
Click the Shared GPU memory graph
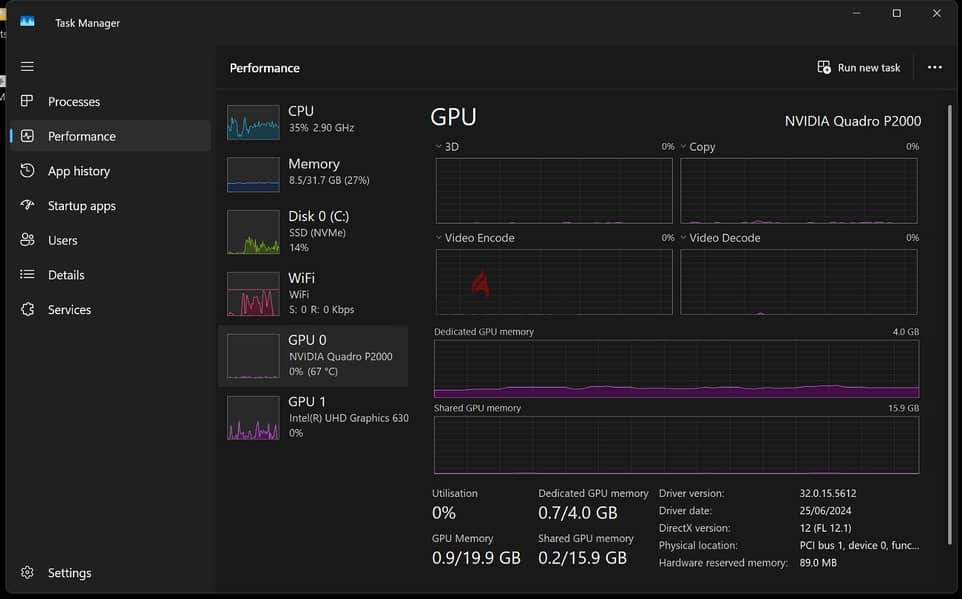pos(677,445)
